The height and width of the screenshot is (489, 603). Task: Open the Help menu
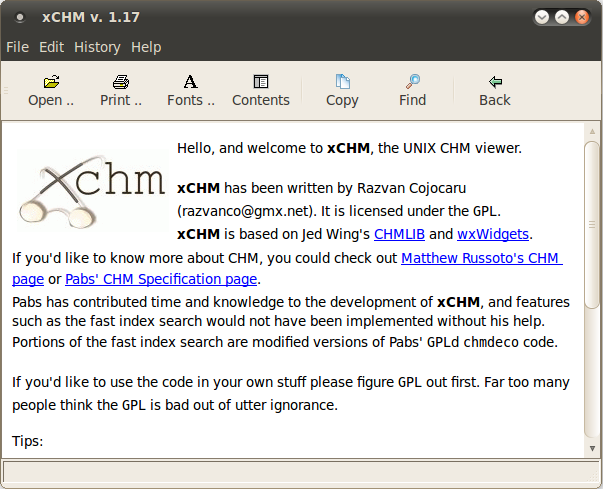click(146, 47)
